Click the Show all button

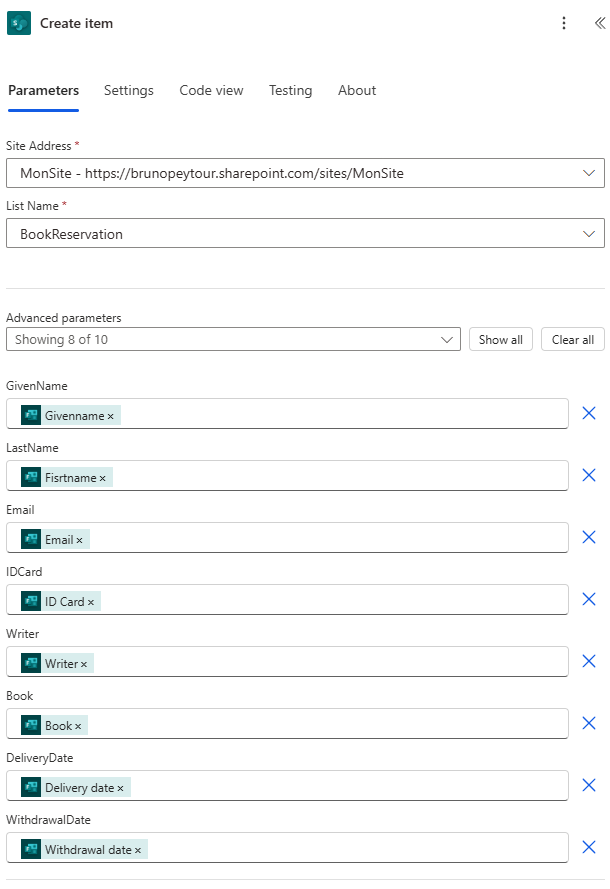[x=500, y=340]
